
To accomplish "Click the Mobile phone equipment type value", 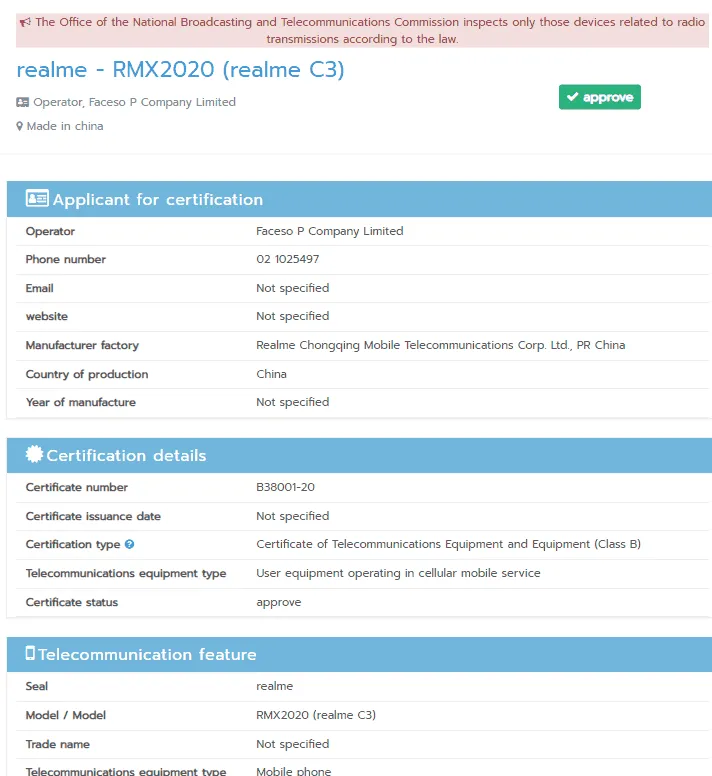I will tap(293, 771).
